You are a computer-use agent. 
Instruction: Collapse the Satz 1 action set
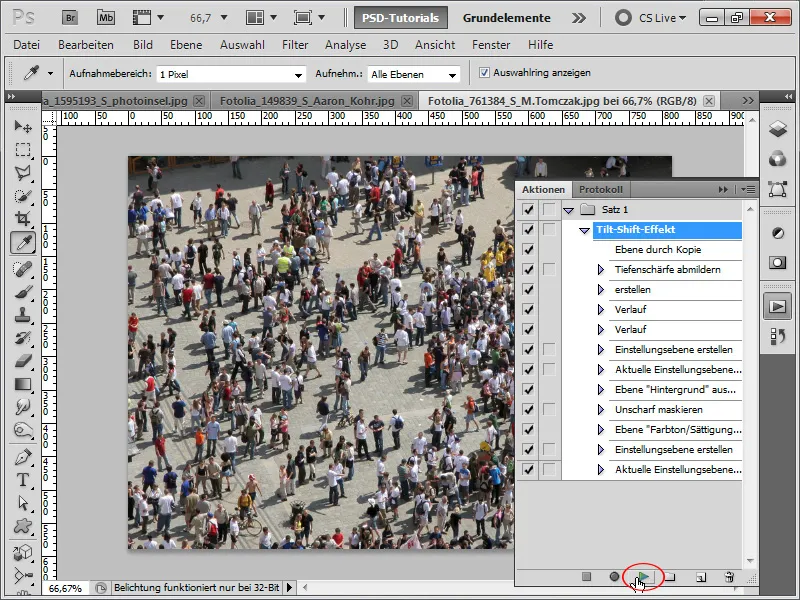tap(568, 210)
